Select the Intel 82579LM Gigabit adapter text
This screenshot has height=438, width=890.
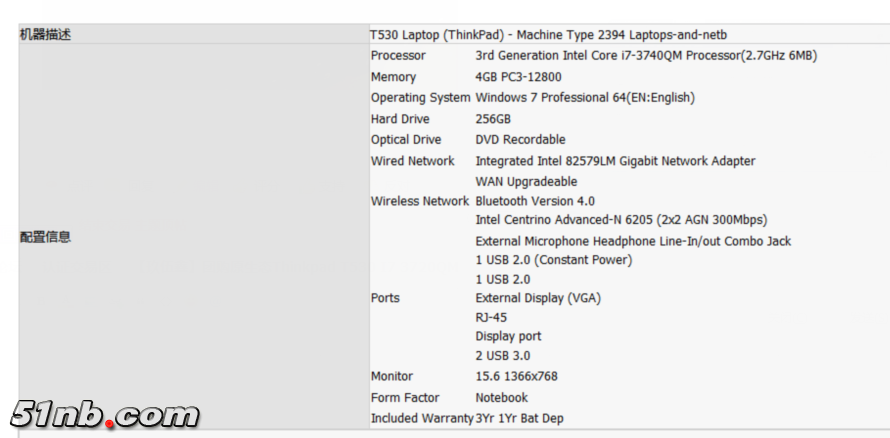tap(615, 161)
